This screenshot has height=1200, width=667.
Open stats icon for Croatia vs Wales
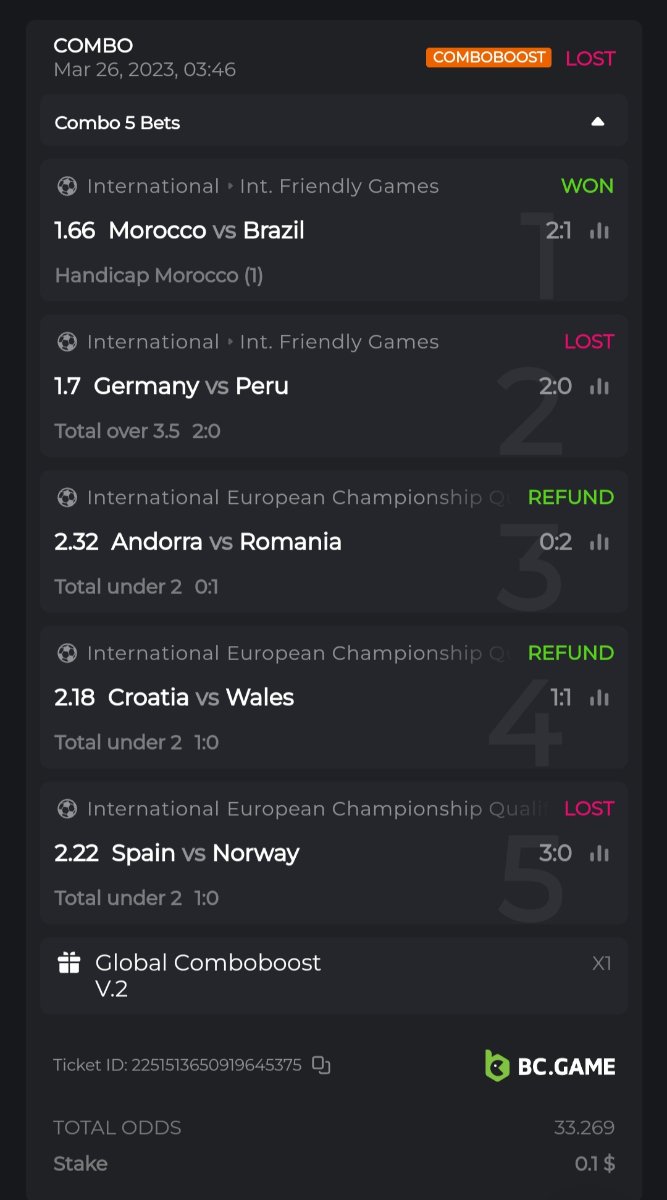[599, 698]
